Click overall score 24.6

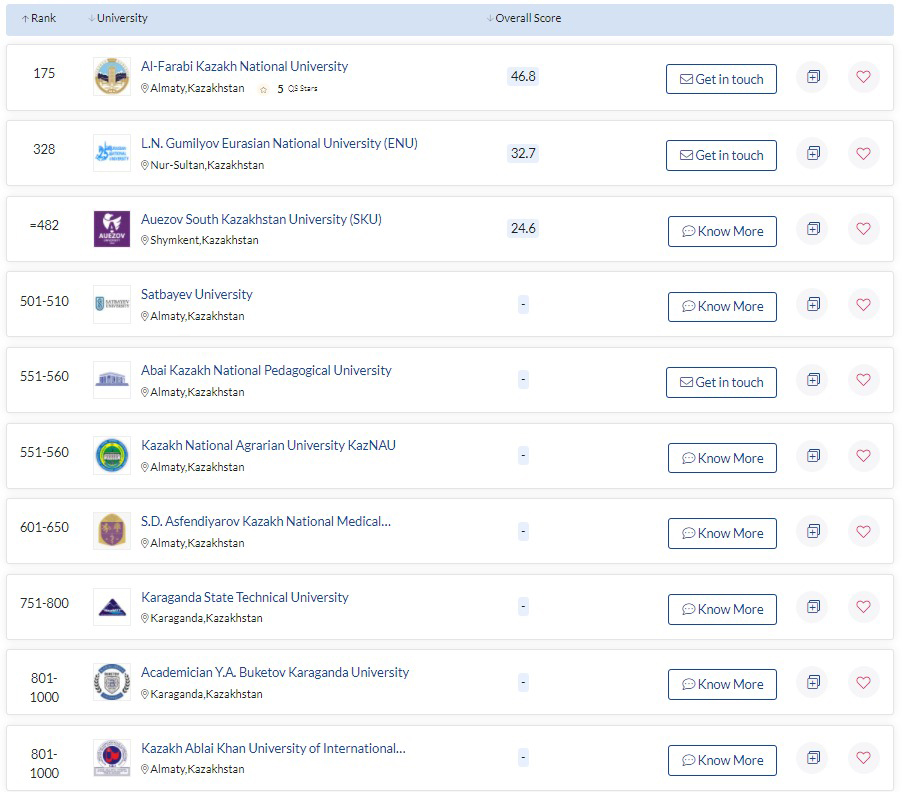click(523, 229)
